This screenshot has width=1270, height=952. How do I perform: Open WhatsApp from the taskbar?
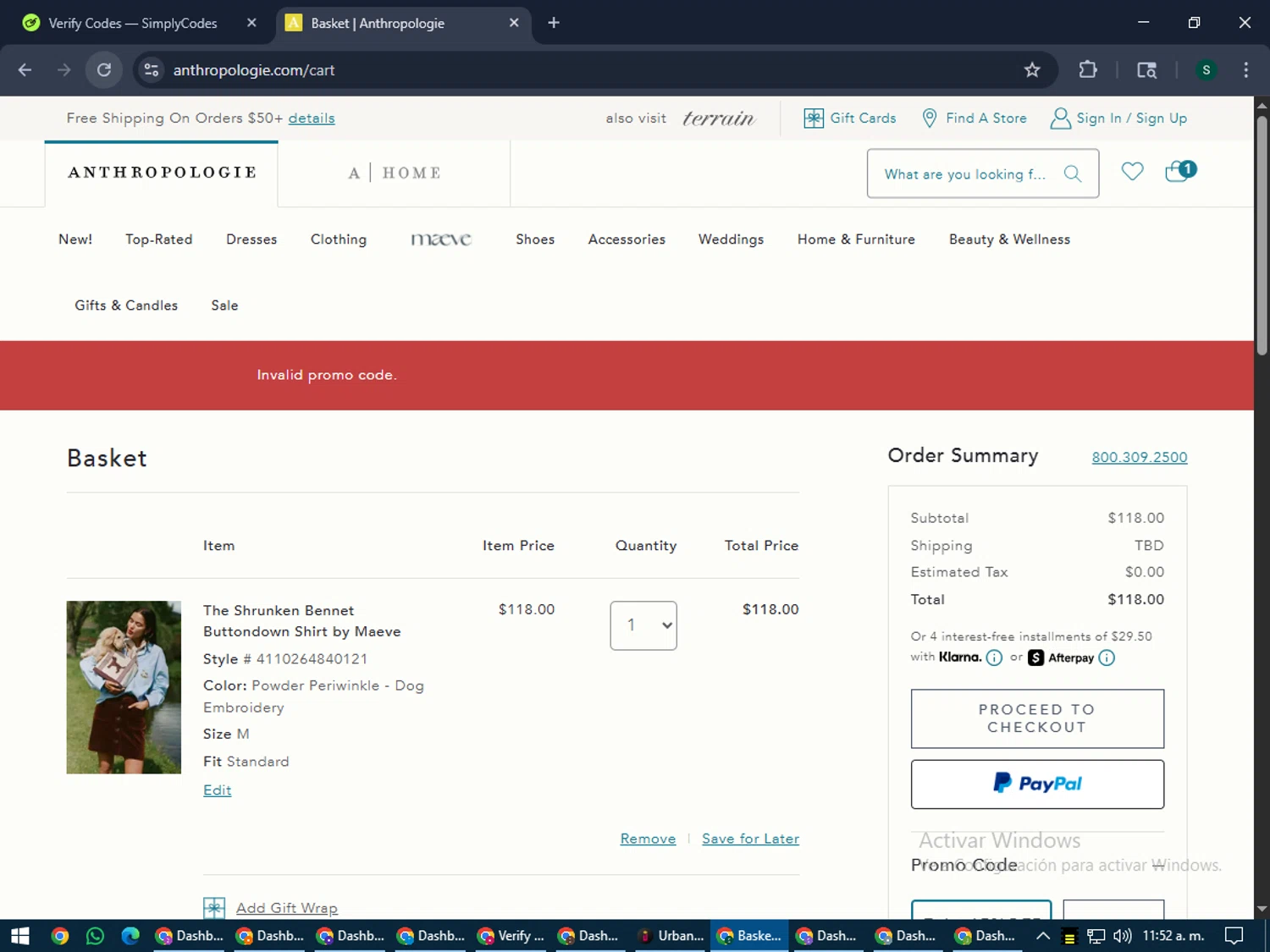point(95,936)
